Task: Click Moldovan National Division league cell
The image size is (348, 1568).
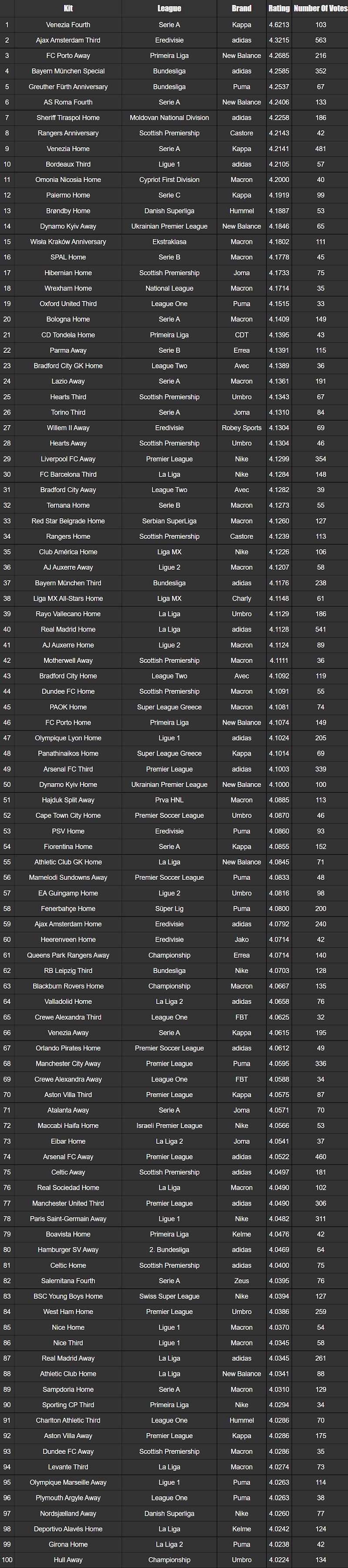Action: click(x=169, y=118)
